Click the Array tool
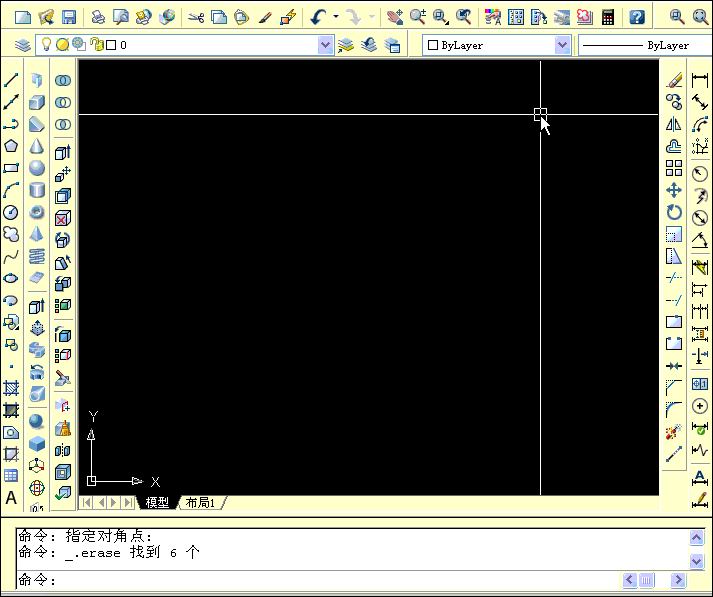The image size is (713, 597). point(674,168)
